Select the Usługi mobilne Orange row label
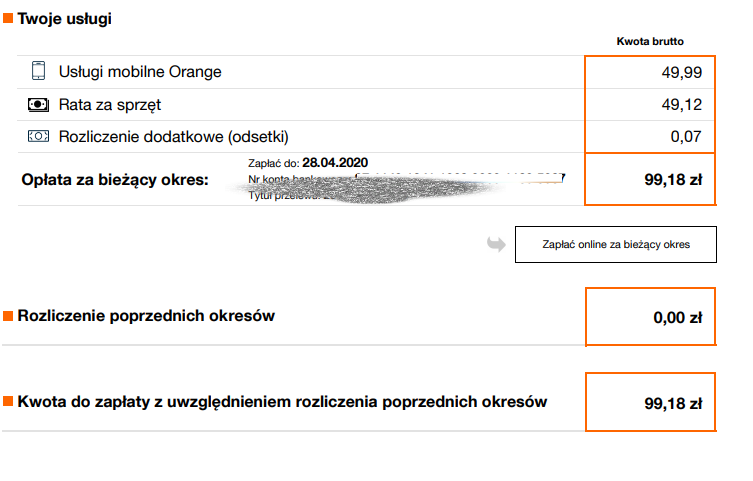This screenshot has width=753, height=481. 140,72
